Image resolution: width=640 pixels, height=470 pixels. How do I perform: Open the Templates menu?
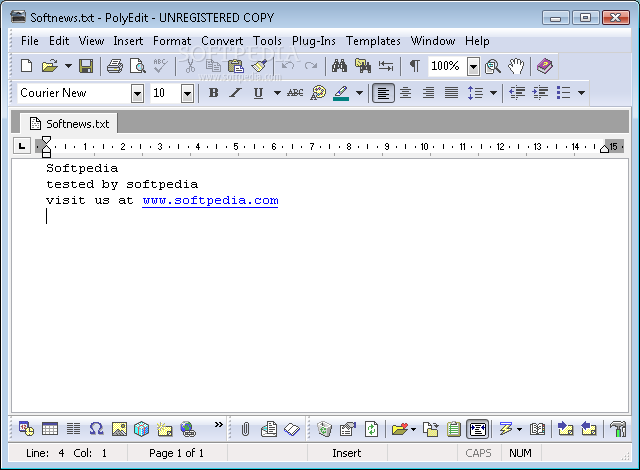(x=373, y=41)
